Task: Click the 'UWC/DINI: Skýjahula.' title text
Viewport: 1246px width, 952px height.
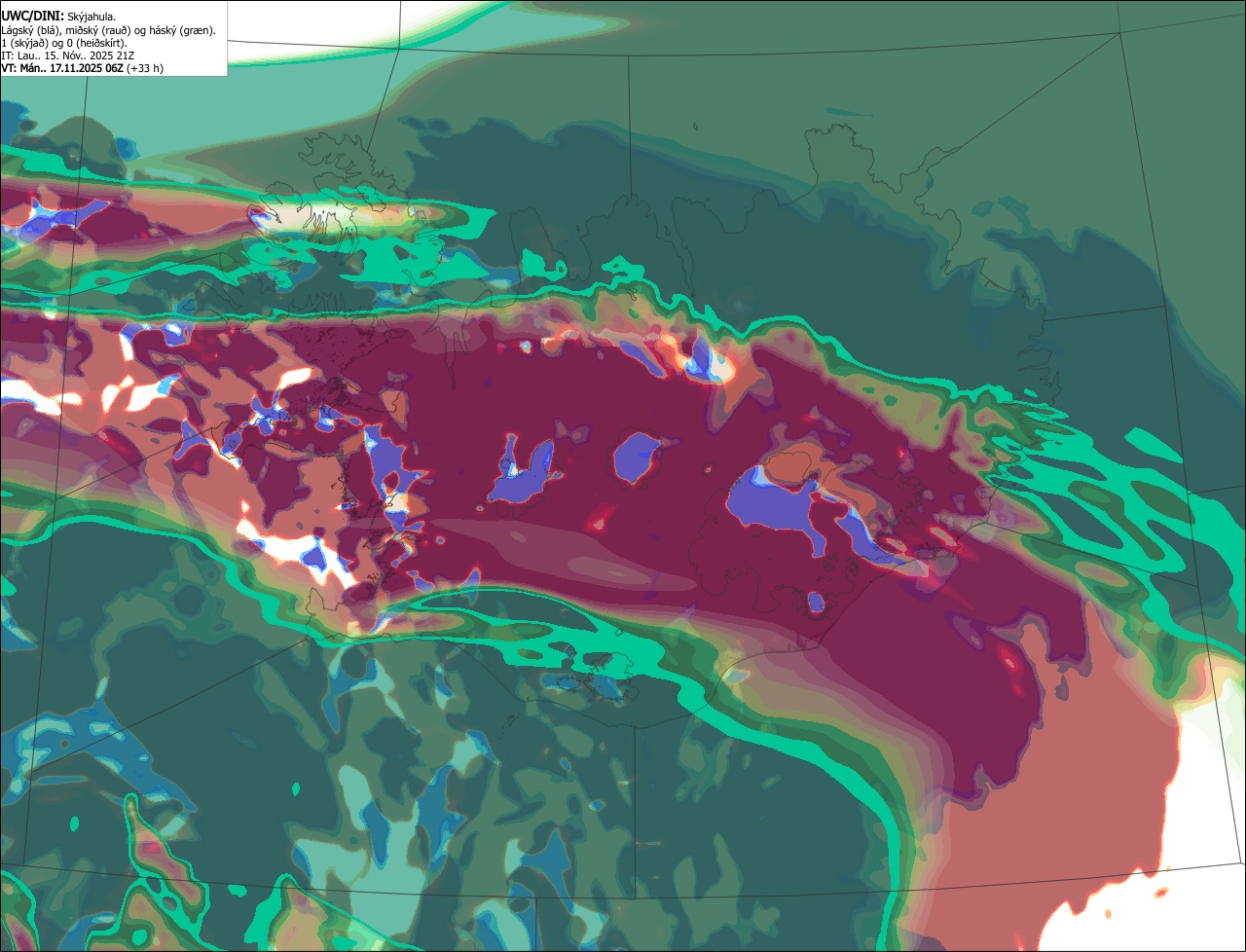Action: 58,16
